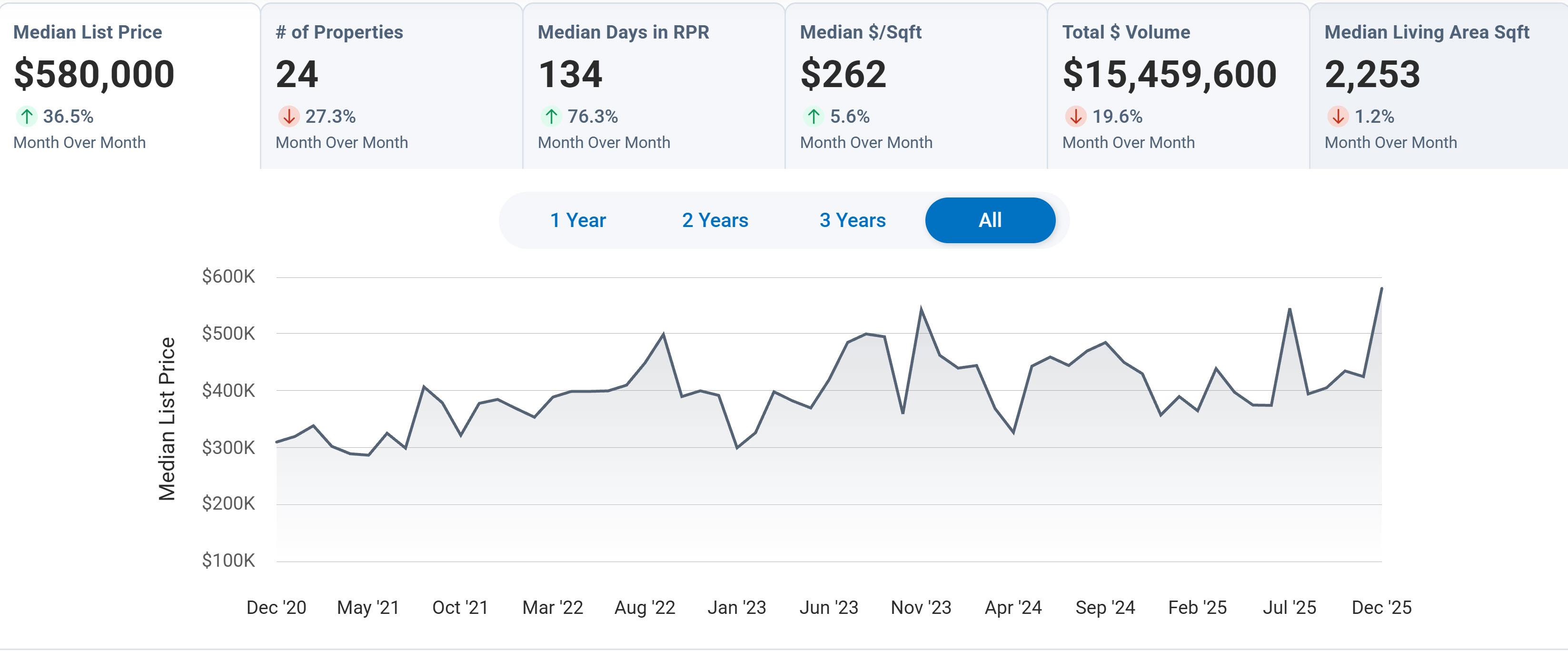This screenshot has width=1568, height=651.
Task: Click green up arrow beside 76.3%
Action: [x=551, y=116]
